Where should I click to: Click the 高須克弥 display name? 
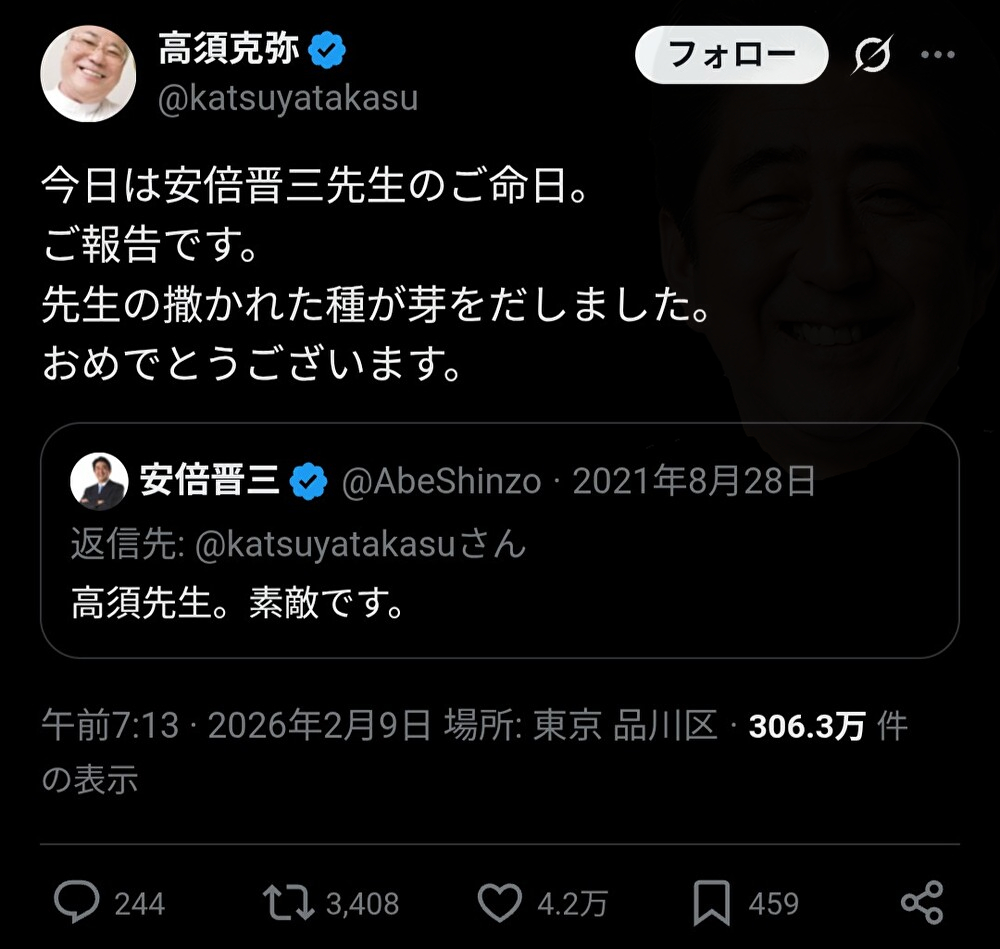(x=229, y=49)
